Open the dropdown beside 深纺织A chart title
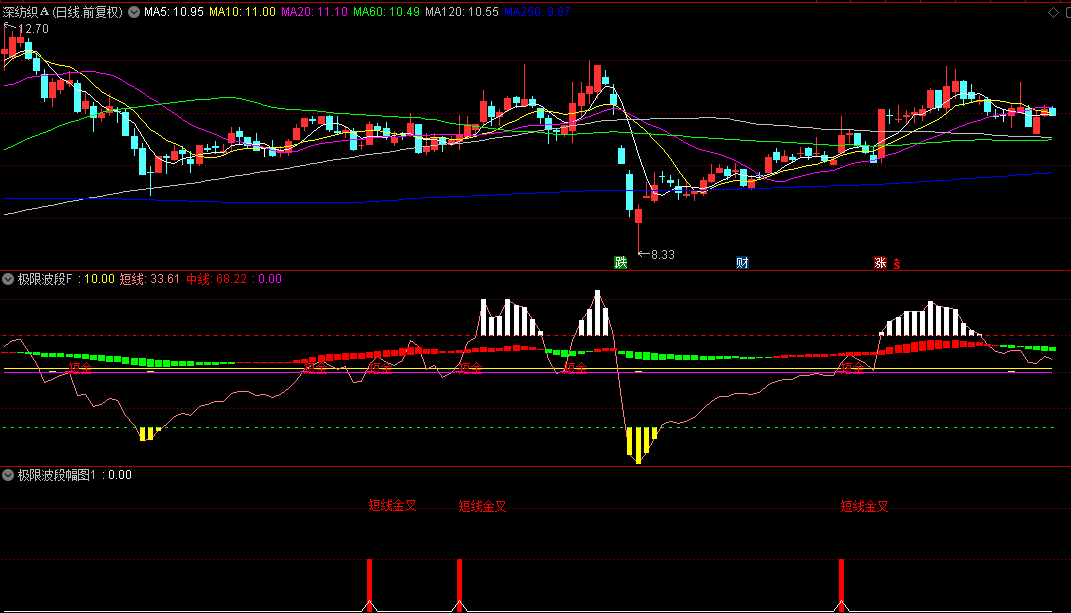1071x613 pixels. [x=134, y=12]
